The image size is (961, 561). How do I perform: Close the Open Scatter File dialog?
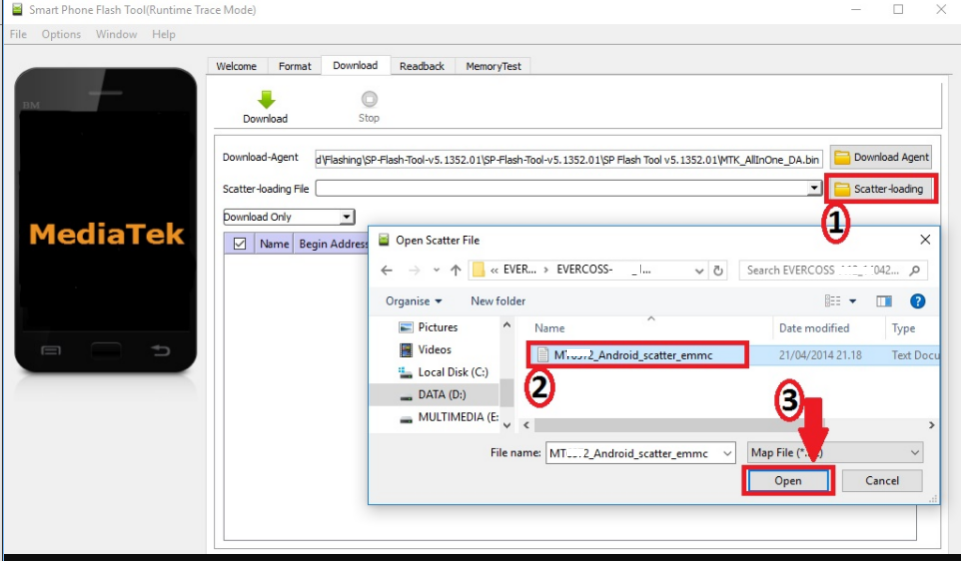(925, 240)
